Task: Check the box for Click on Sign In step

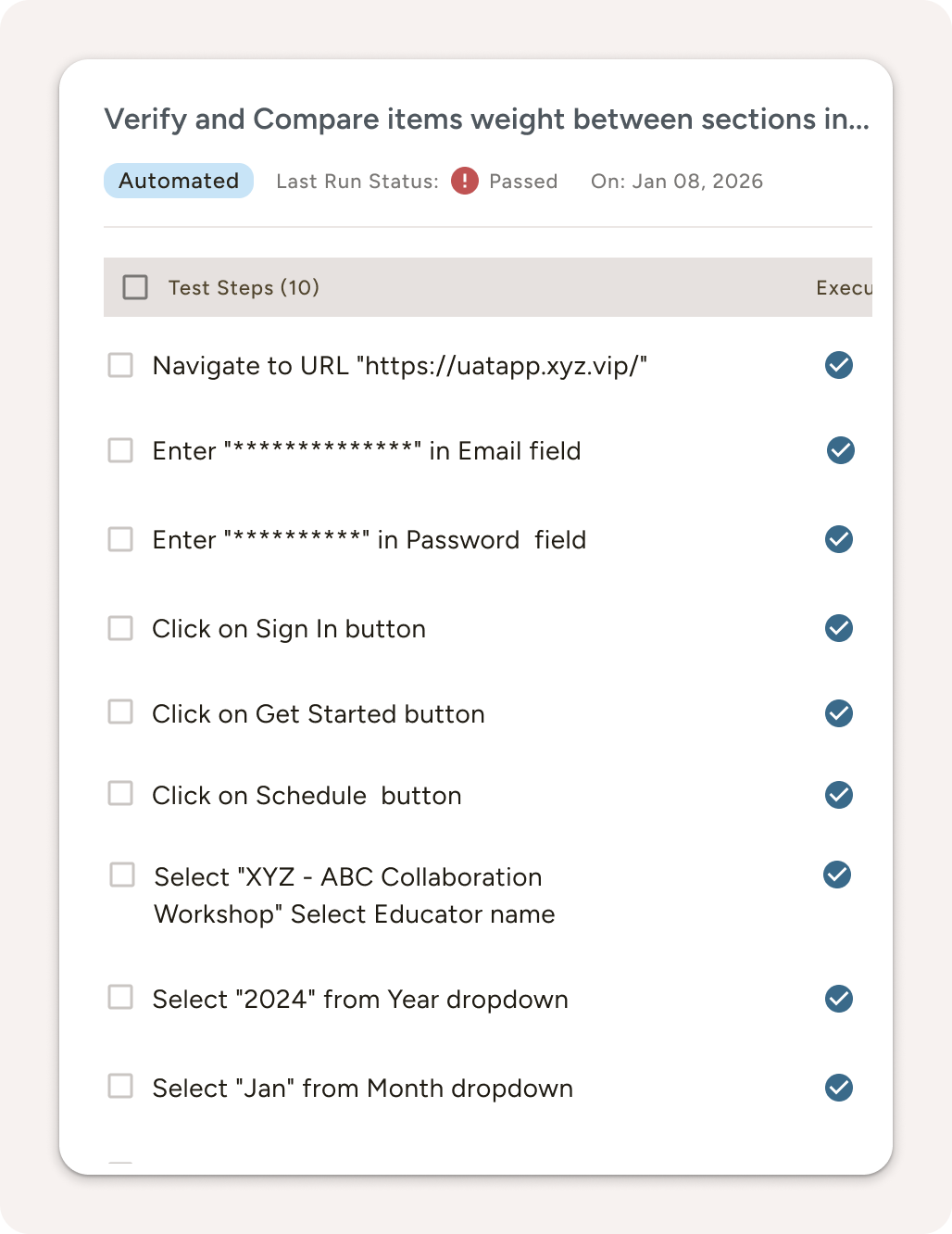Action: 120,628
